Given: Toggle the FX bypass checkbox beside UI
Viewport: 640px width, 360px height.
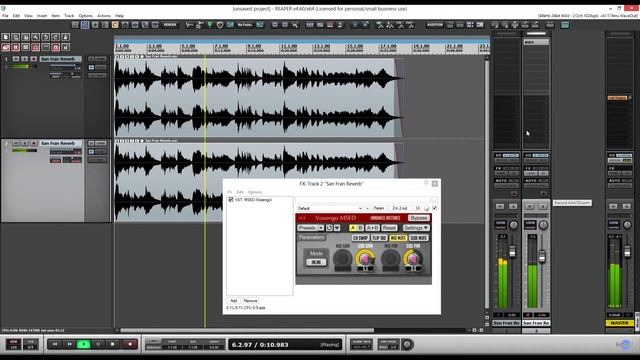Looking at the screenshot, I should coord(435,208).
